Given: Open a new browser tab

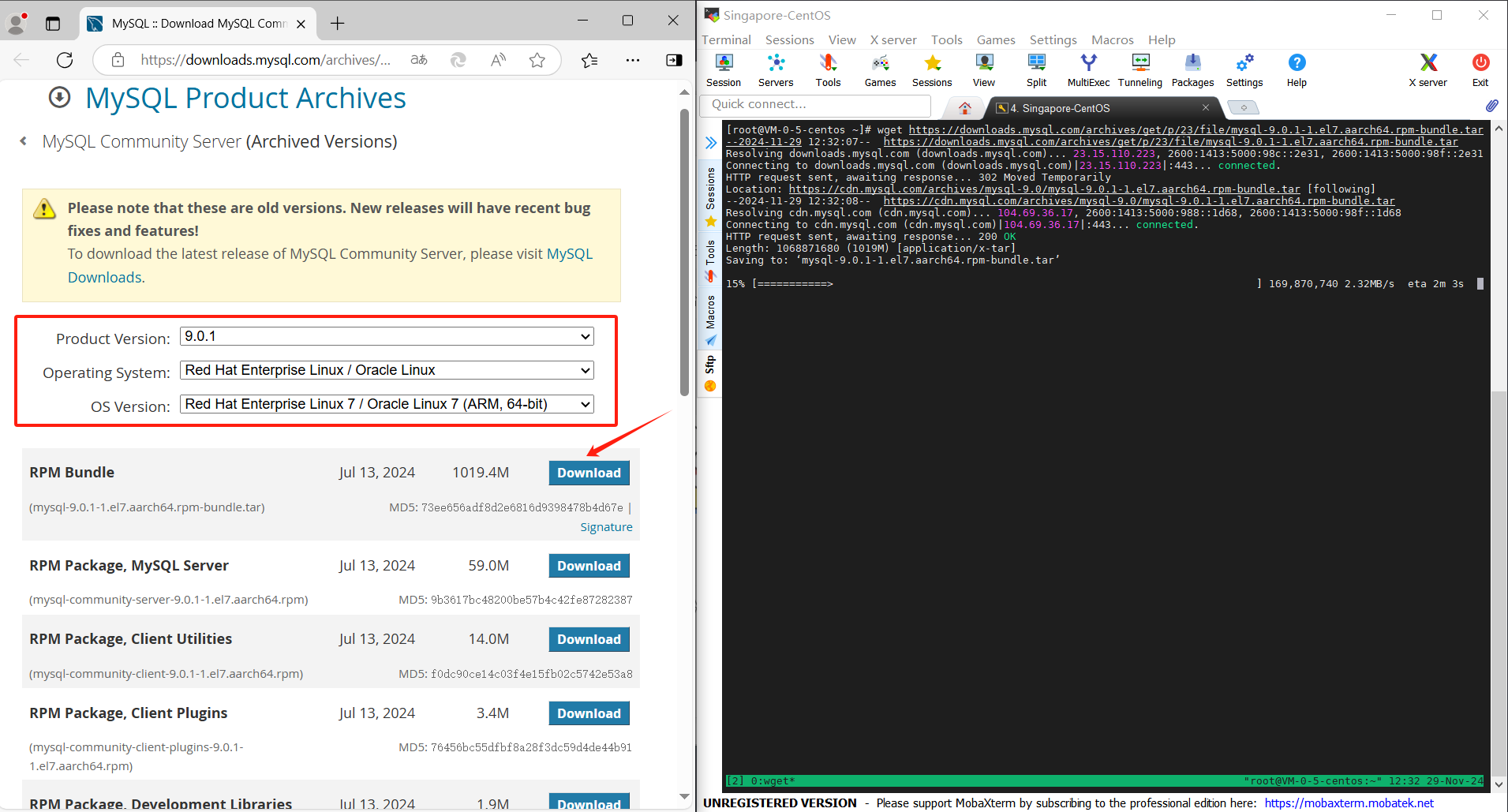Looking at the screenshot, I should click(x=338, y=23).
